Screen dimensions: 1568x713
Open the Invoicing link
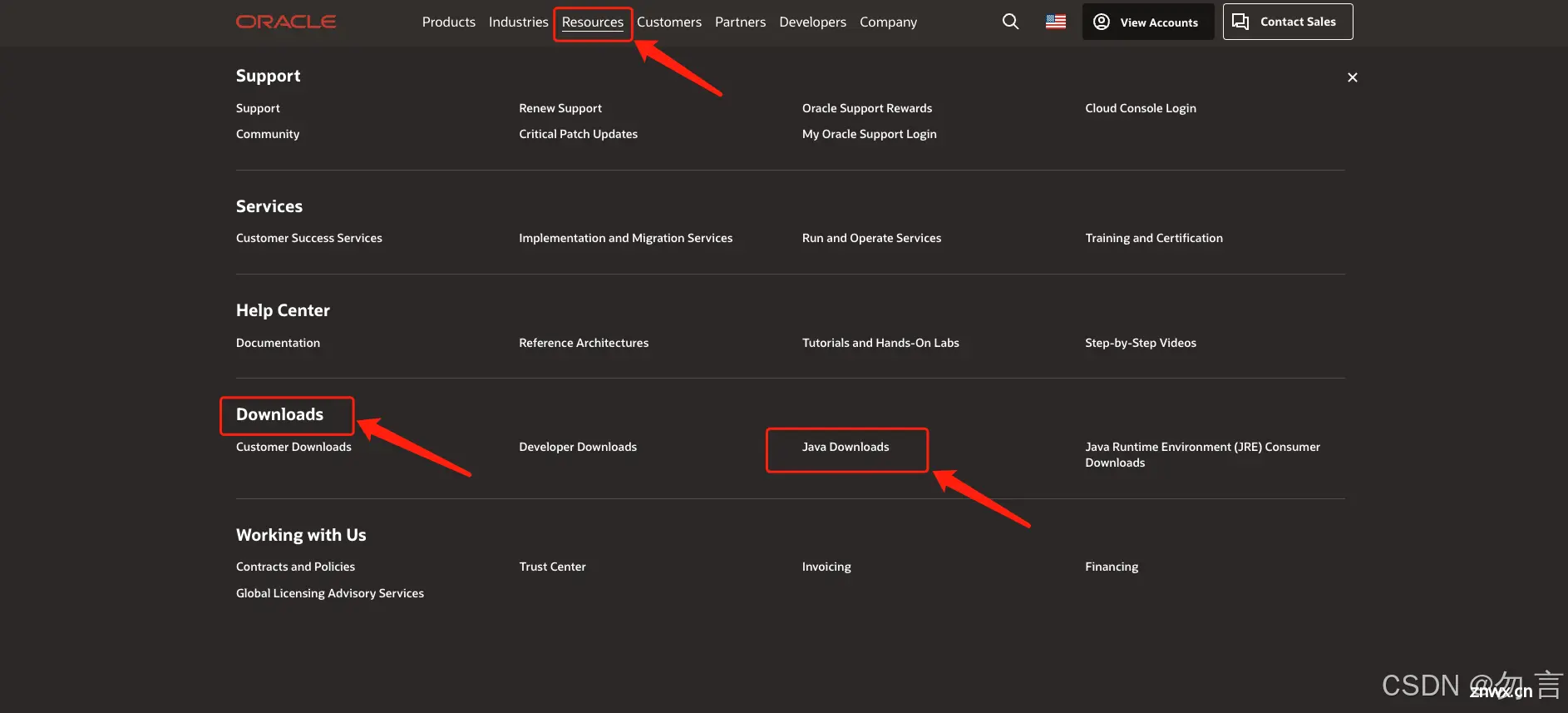point(826,567)
